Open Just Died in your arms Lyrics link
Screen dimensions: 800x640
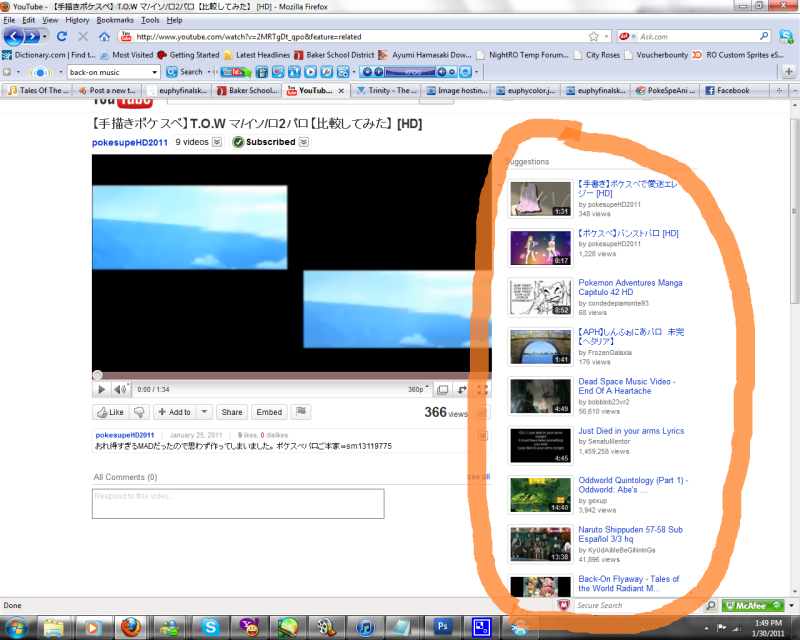pos(631,431)
